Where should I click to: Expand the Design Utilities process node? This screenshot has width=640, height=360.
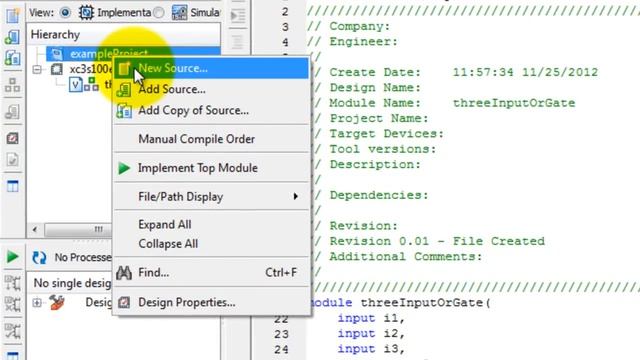click(x=37, y=302)
